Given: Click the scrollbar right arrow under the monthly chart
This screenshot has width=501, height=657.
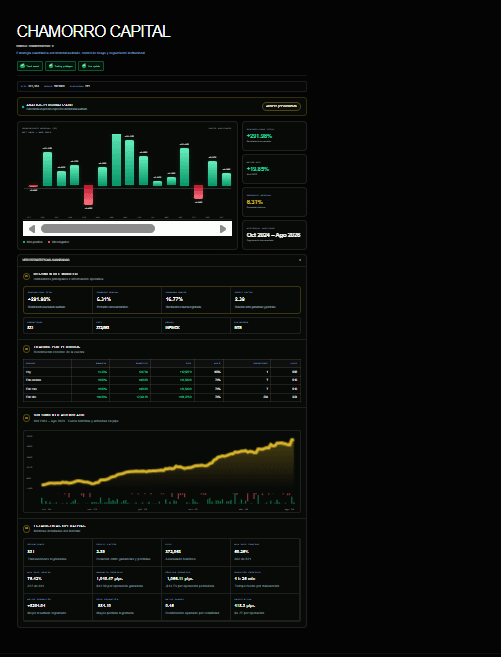Looking at the screenshot, I should coord(223,229).
